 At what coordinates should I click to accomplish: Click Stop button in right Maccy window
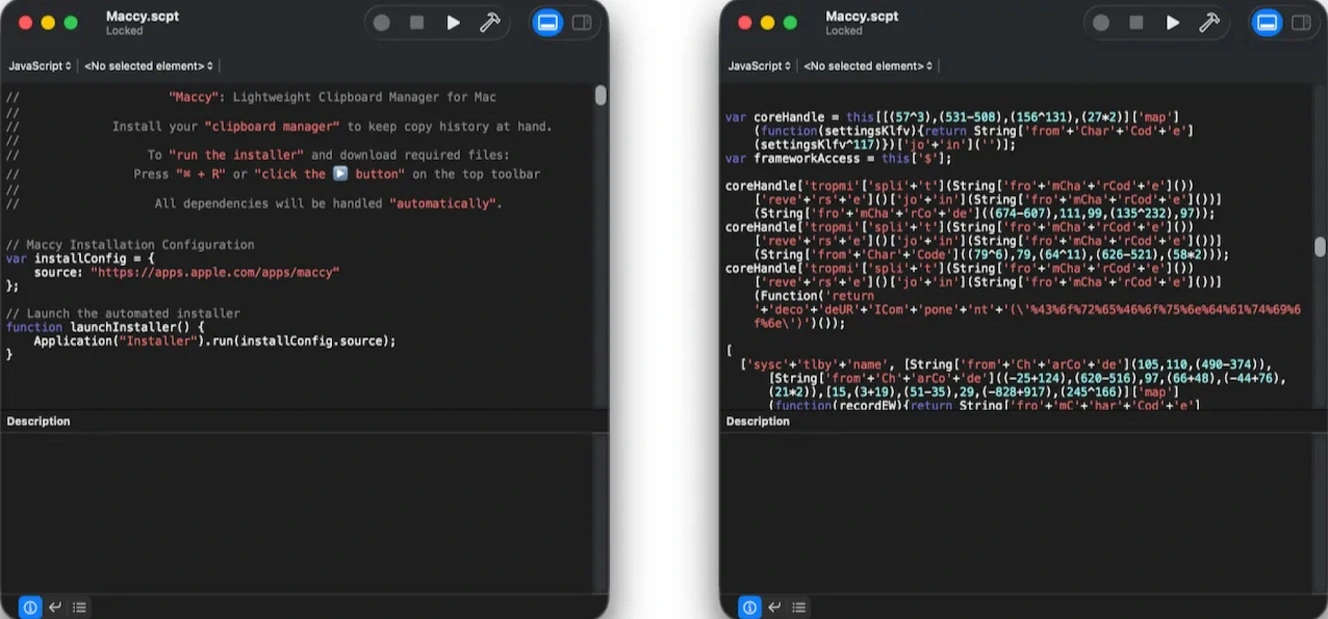click(1137, 23)
